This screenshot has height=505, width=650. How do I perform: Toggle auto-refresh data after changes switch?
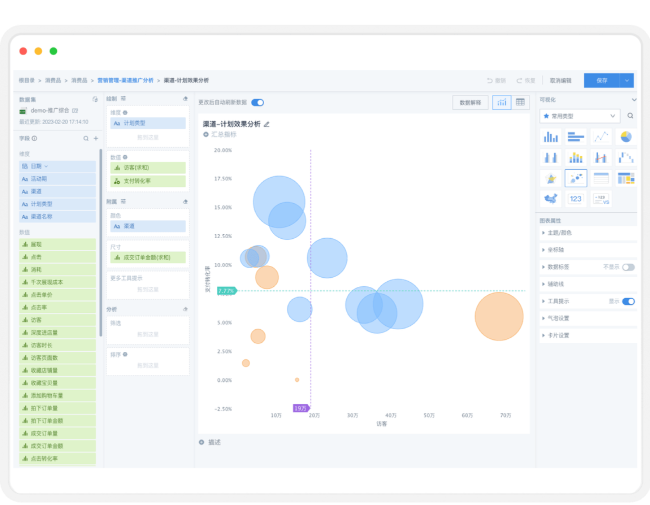[257, 102]
